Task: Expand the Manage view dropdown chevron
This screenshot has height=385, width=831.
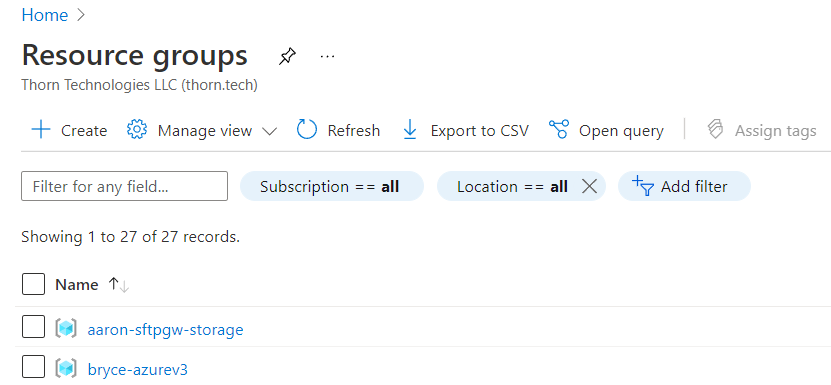Action: (270, 131)
